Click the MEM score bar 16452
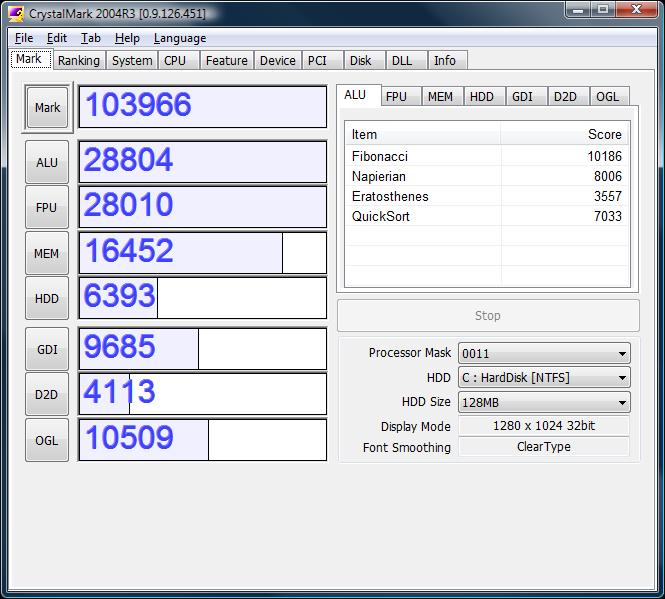 [x=203, y=253]
